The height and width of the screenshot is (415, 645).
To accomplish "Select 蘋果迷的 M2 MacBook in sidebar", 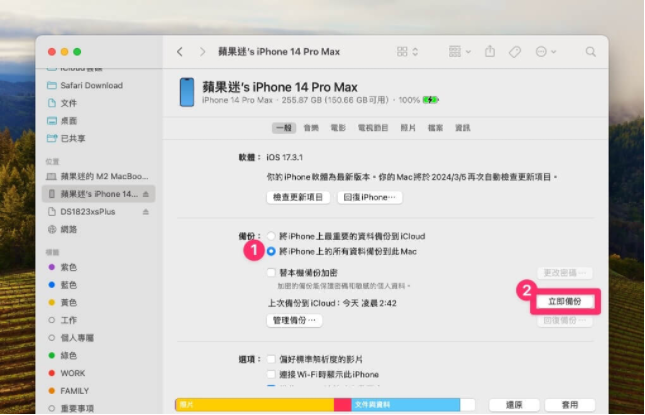I will click(x=97, y=176).
